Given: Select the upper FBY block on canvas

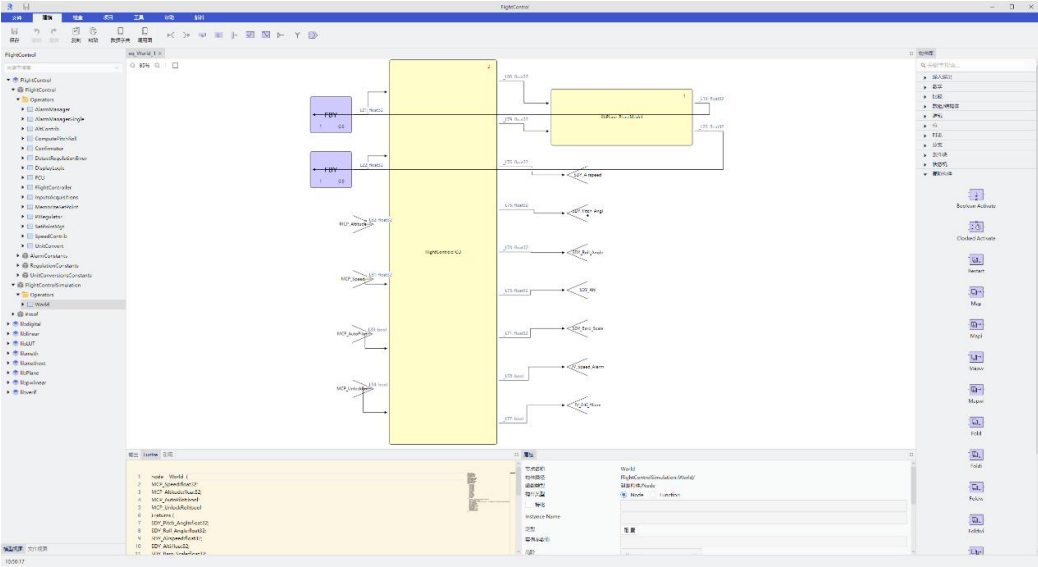Looking at the screenshot, I should tap(331, 114).
